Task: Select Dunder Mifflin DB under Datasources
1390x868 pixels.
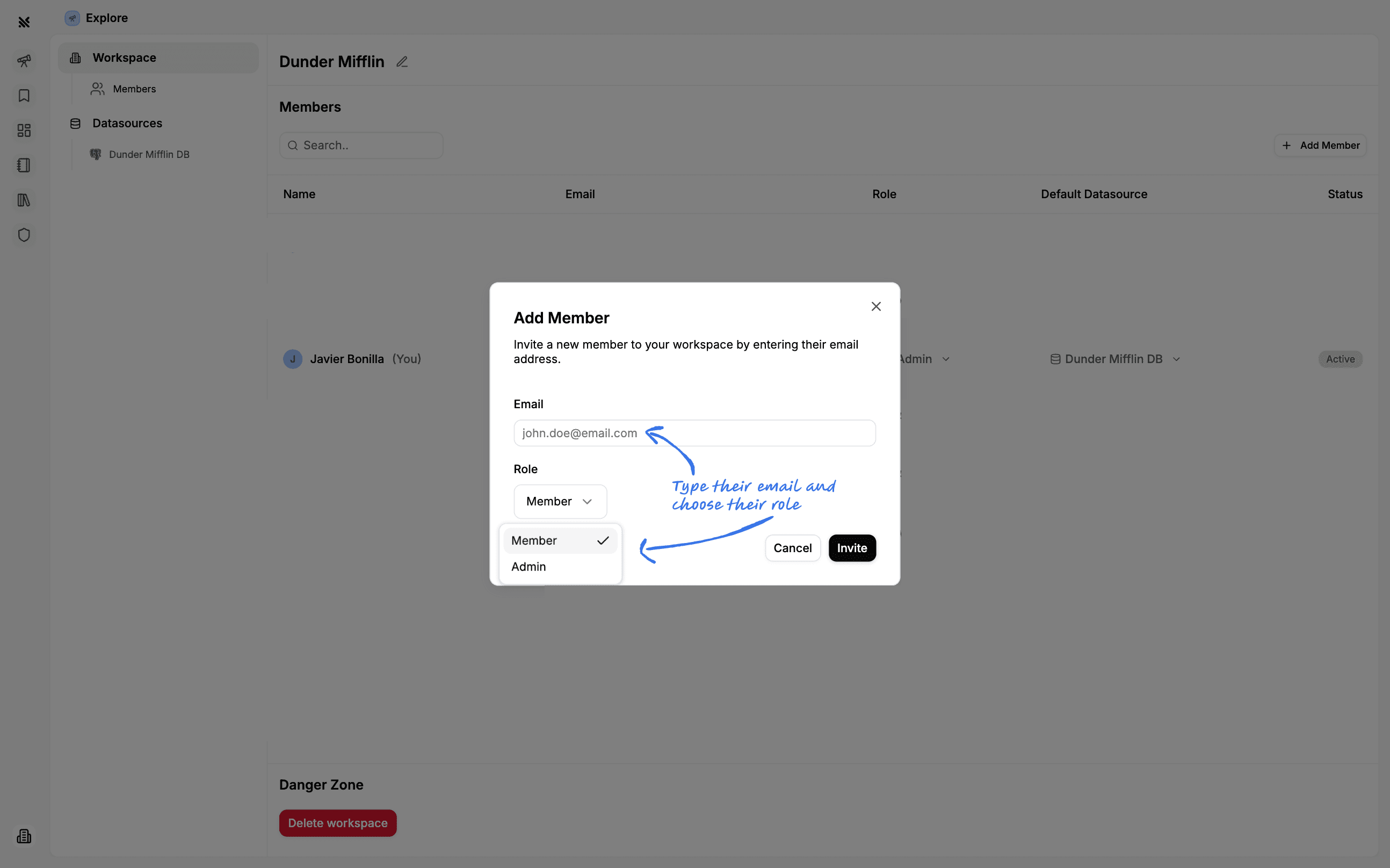Action: point(149,155)
